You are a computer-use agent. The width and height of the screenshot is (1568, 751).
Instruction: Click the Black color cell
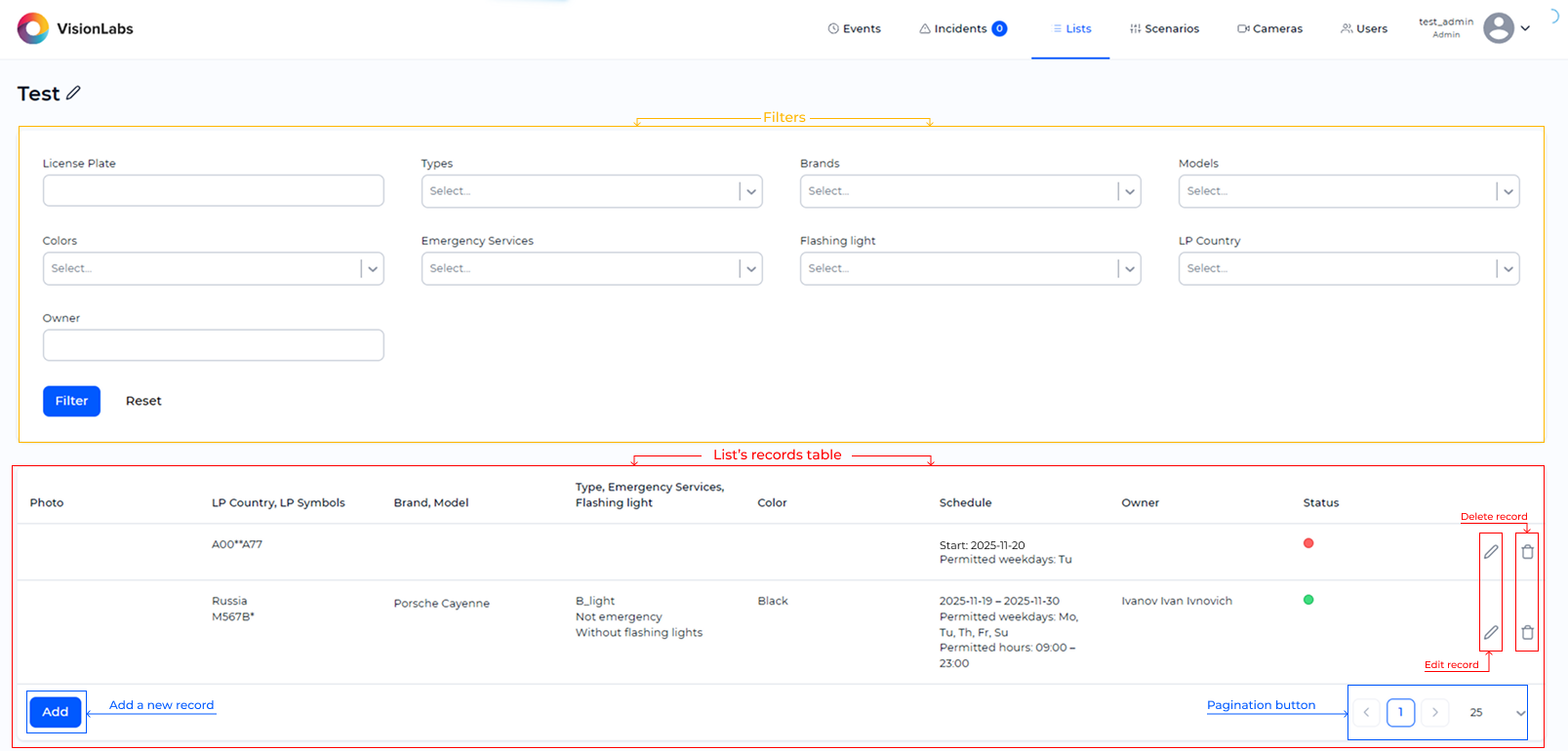tap(773, 601)
